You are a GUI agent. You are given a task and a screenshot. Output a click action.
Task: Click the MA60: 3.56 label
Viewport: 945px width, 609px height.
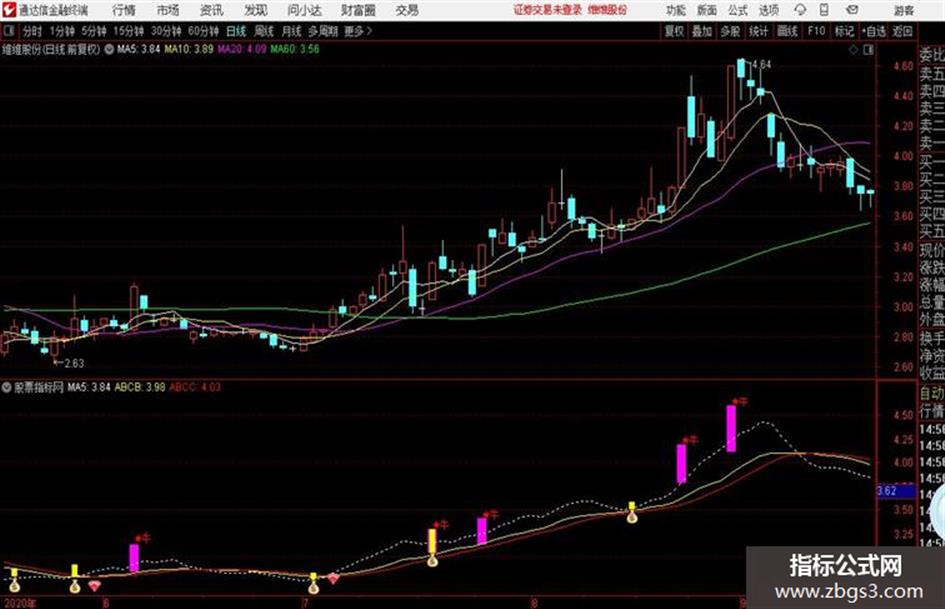[295, 49]
